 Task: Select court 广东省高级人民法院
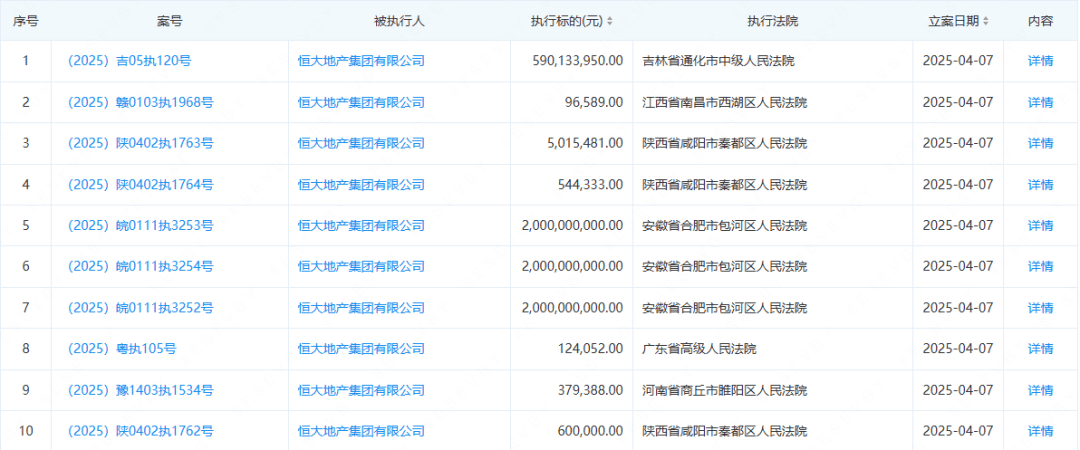(699, 349)
